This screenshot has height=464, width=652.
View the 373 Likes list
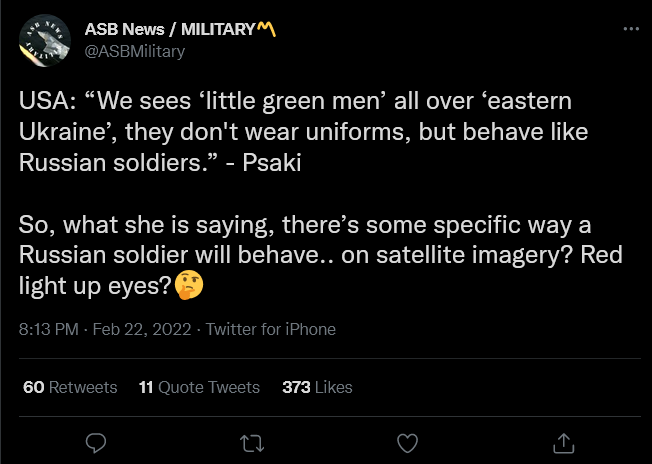(x=317, y=387)
